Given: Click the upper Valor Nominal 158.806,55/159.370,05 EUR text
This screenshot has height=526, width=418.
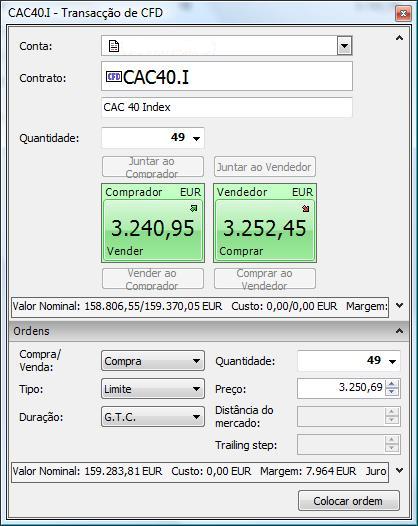Looking at the screenshot, I should (x=117, y=306).
